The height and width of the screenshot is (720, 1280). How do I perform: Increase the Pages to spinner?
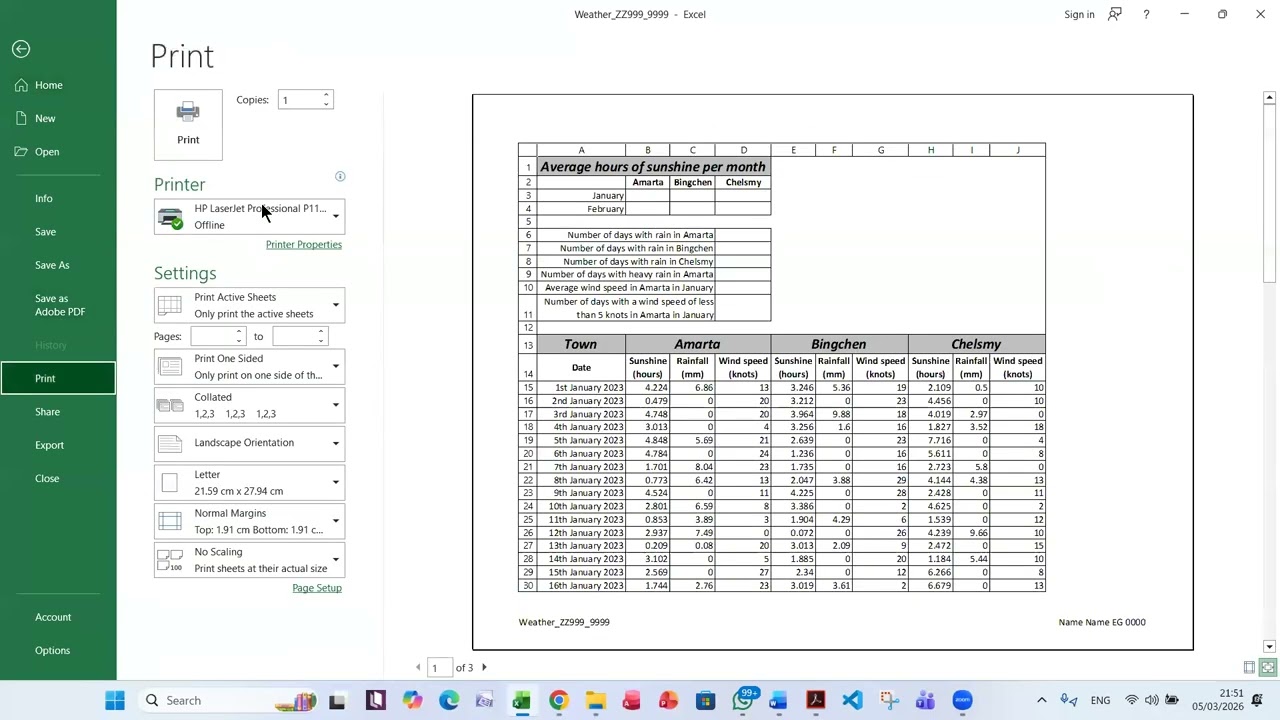[321, 332]
